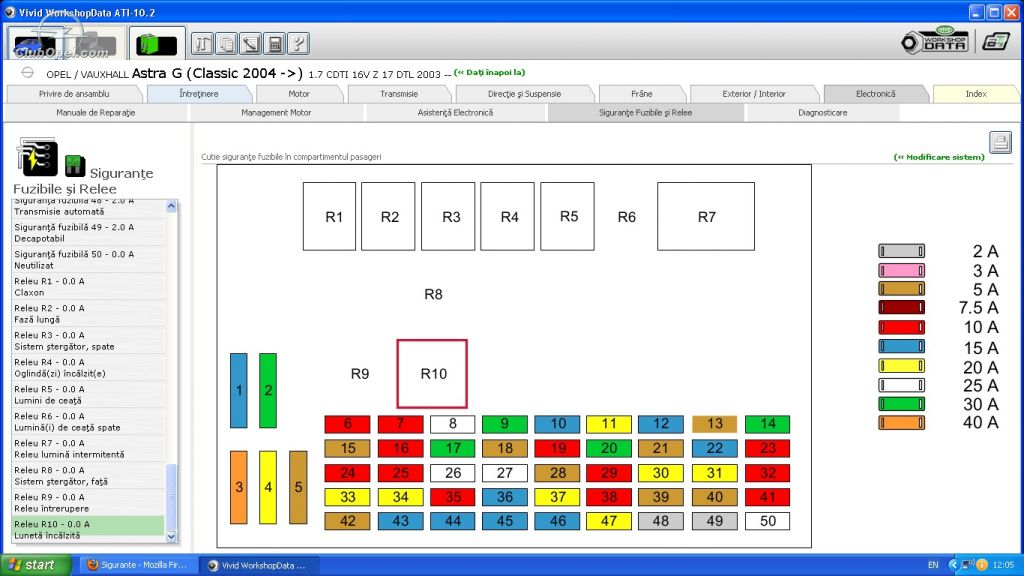Click the fuse list scrollbar thumb

pyautogui.click(x=171, y=496)
